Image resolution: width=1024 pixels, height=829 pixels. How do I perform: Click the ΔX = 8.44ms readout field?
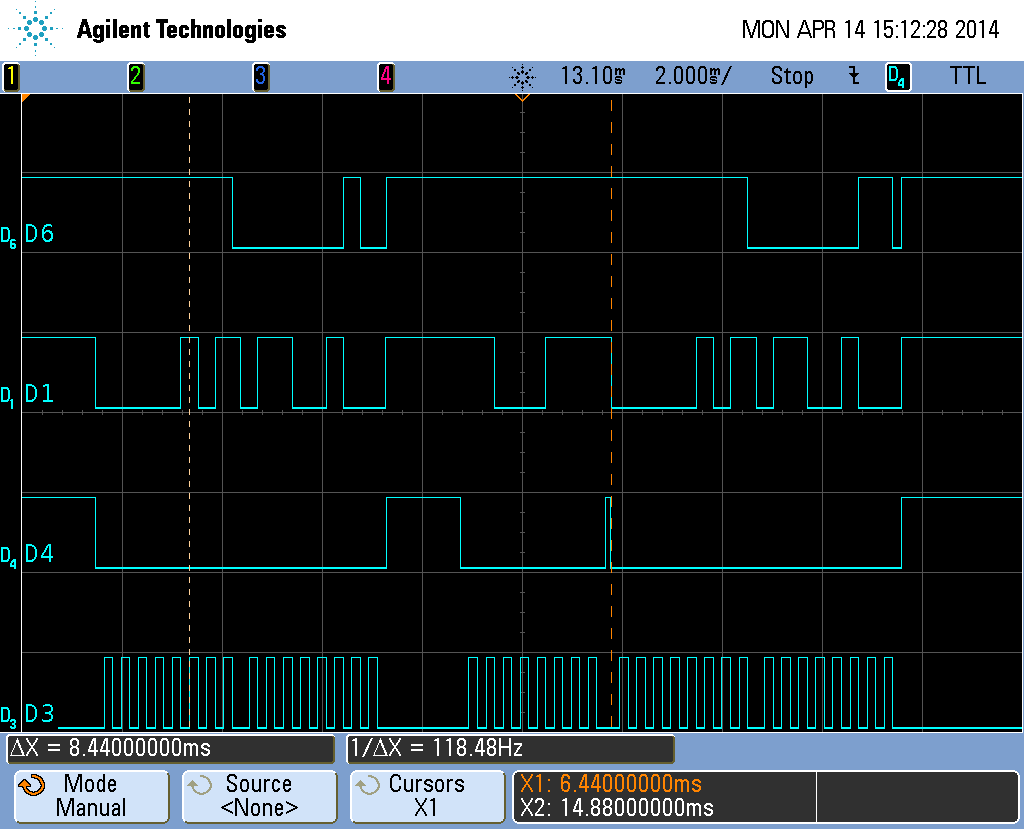[170, 748]
